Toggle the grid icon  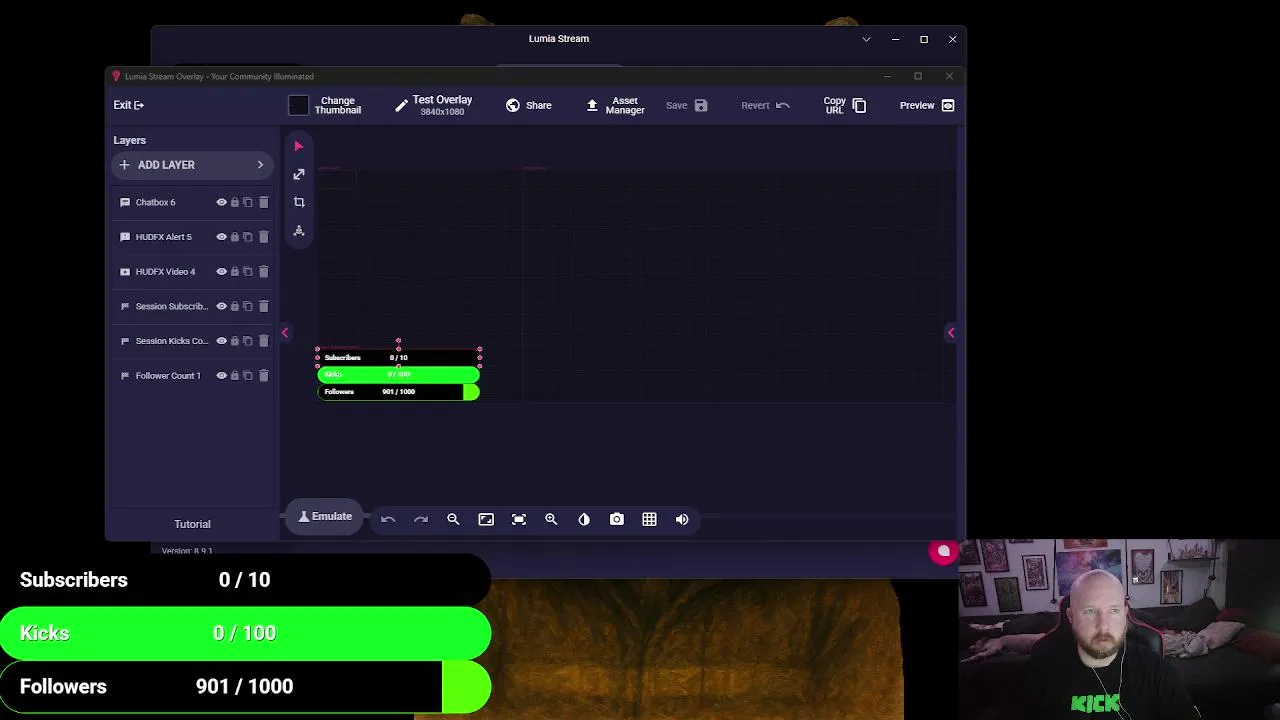tap(649, 519)
